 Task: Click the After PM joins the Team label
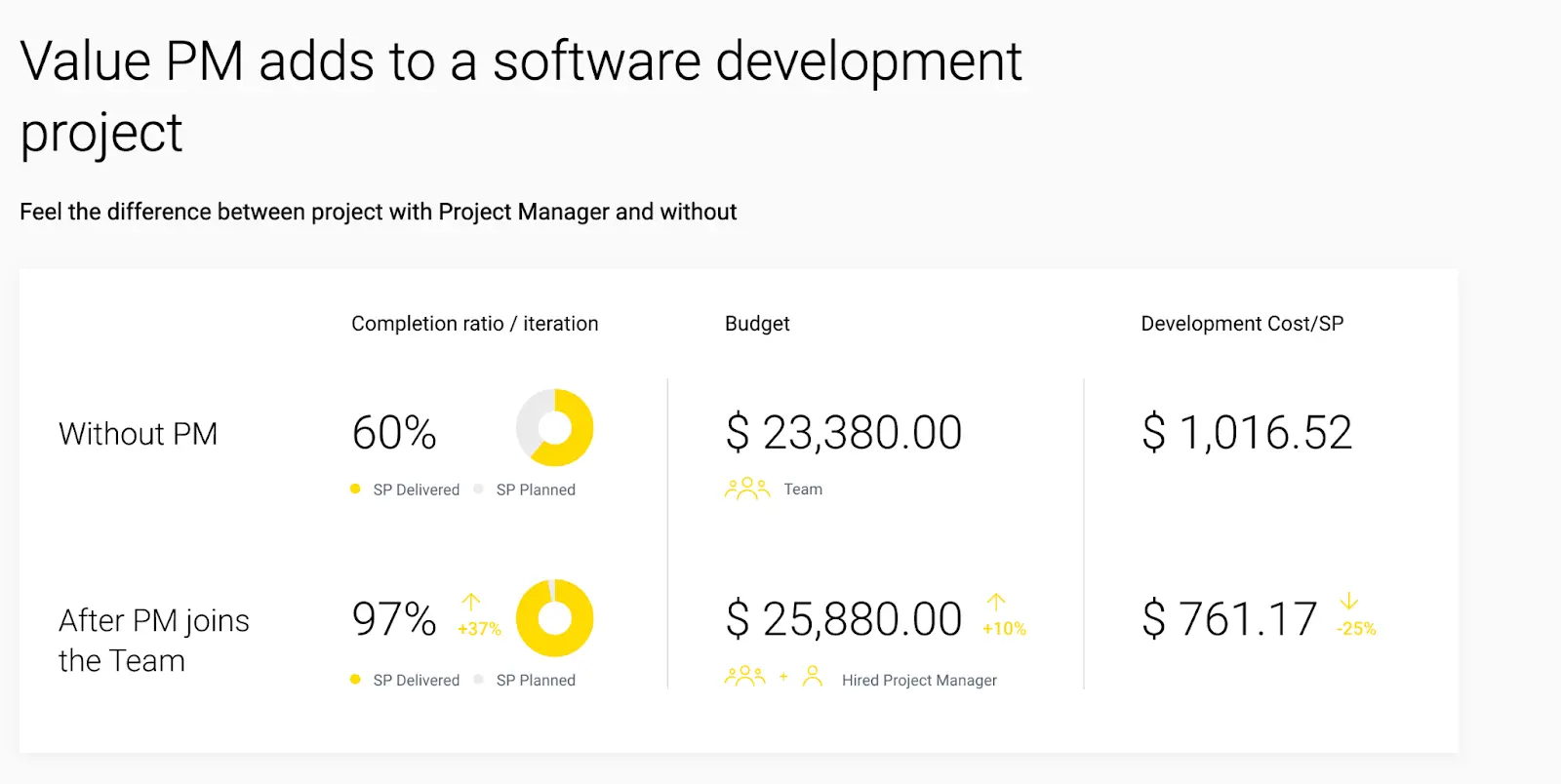point(153,640)
